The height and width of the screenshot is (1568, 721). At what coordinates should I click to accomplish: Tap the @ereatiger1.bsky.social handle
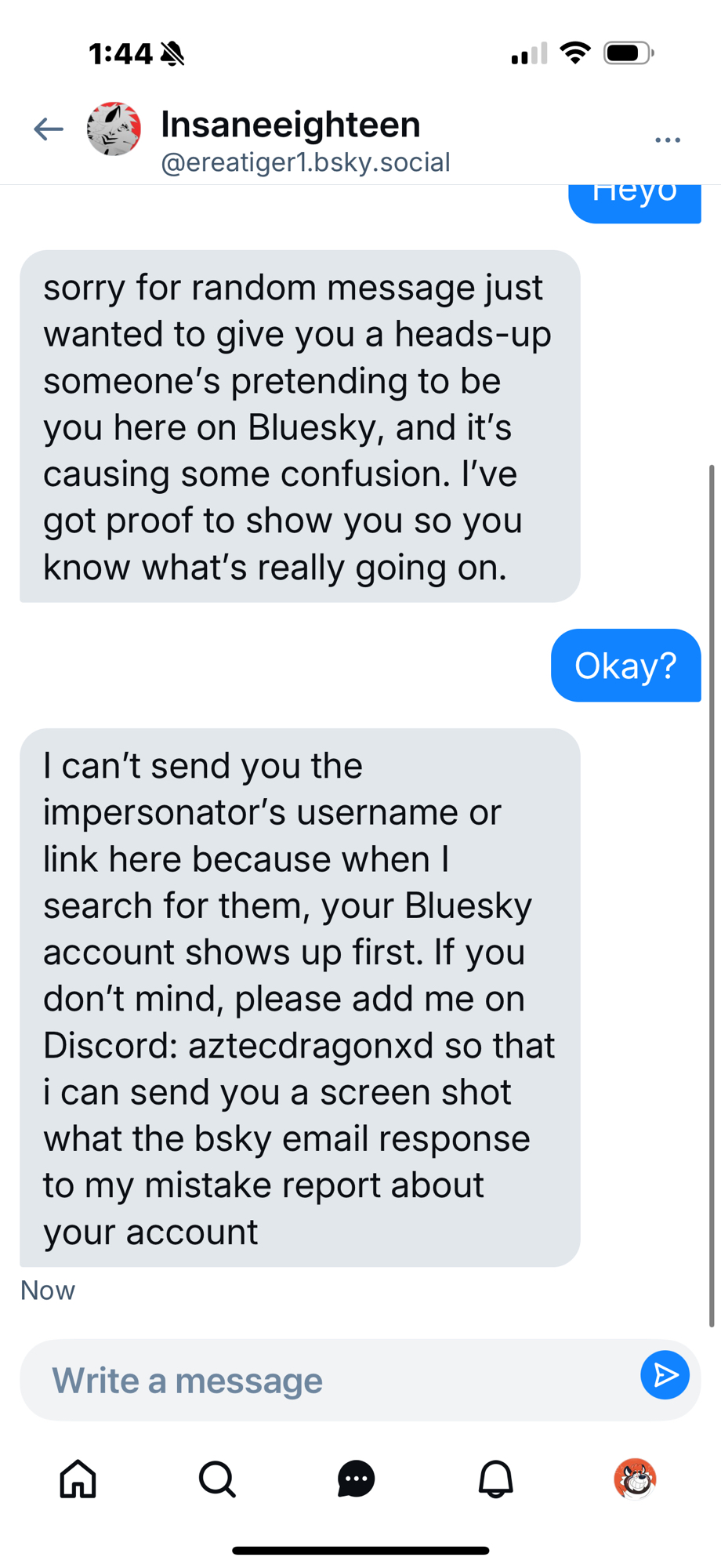(x=306, y=162)
